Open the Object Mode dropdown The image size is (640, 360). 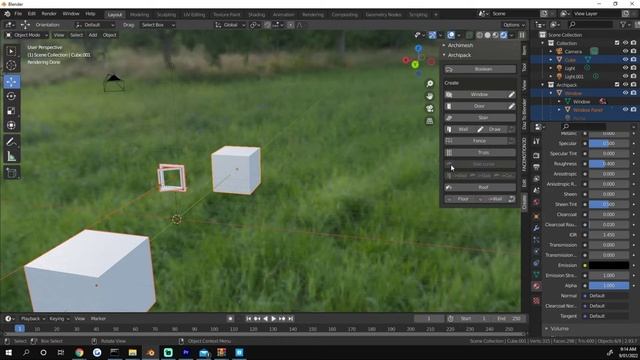coord(27,35)
